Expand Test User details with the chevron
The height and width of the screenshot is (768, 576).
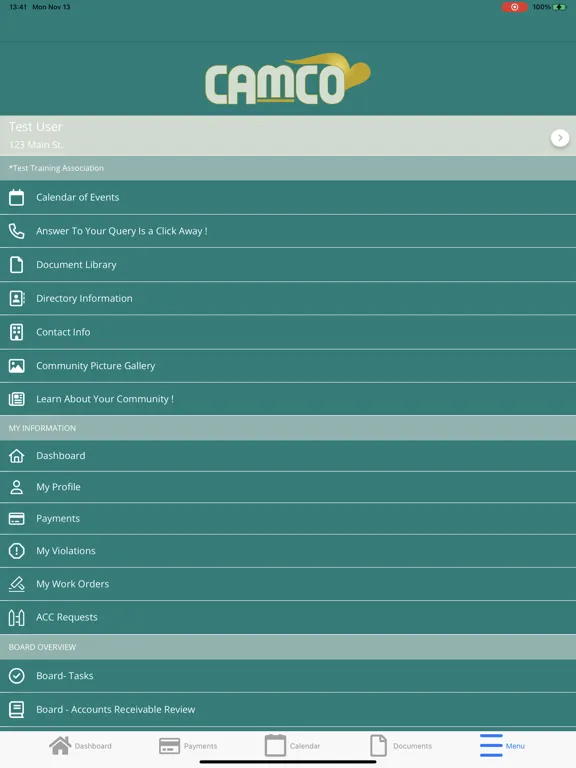tap(560, 138)
